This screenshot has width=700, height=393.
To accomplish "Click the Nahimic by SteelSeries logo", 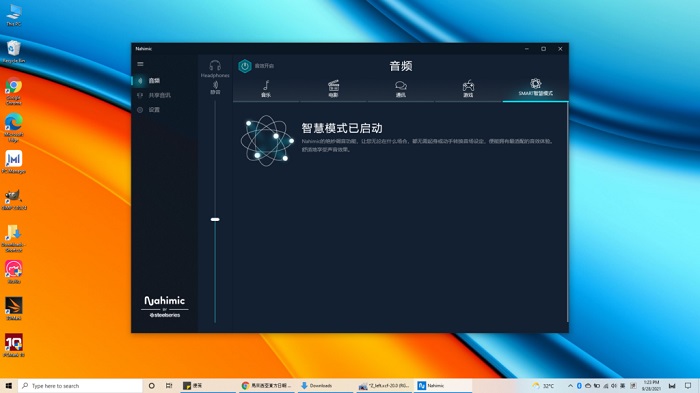I will (165, 306).
